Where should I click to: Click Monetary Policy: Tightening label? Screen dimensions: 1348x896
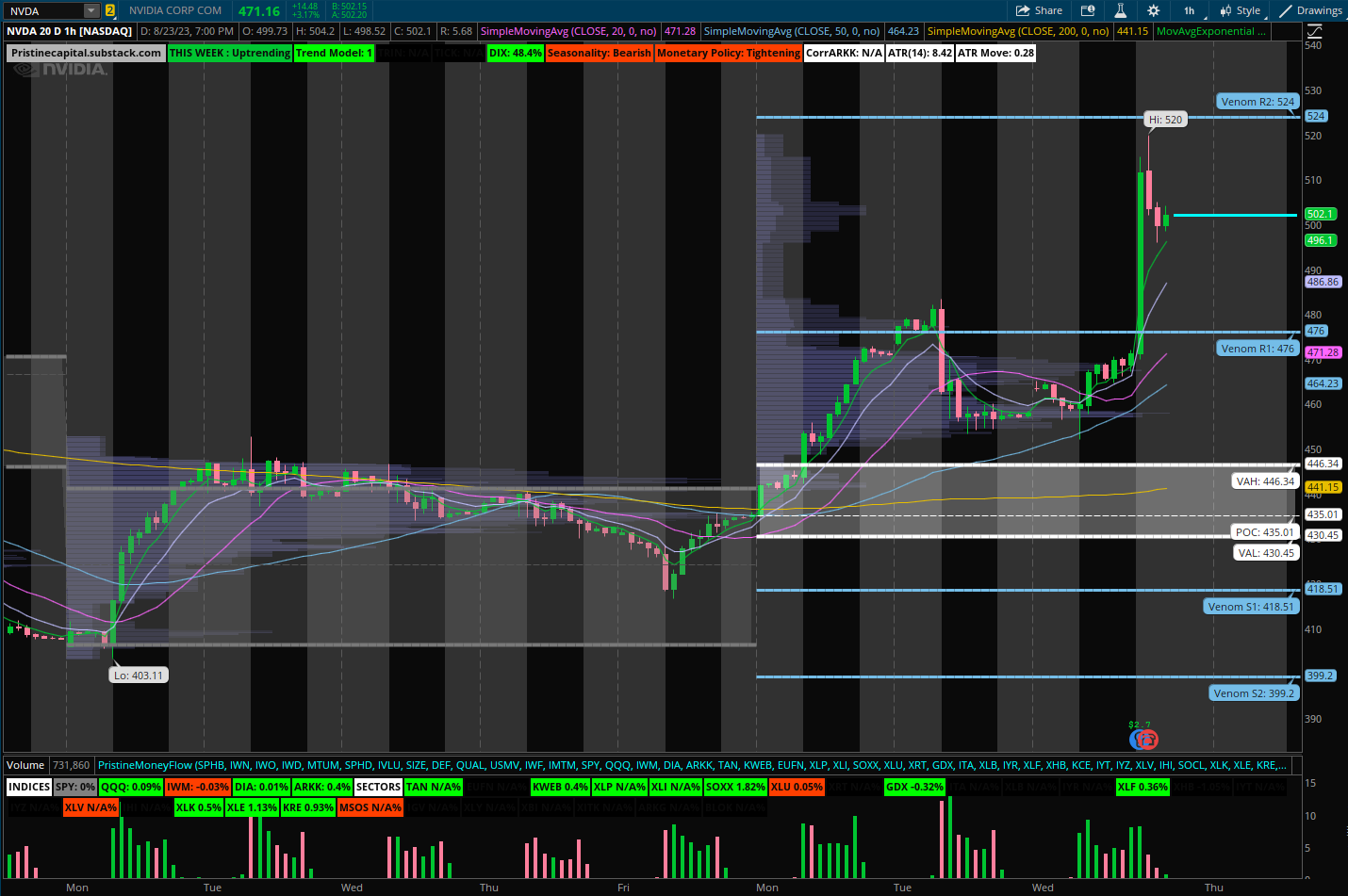click(729, 53)
